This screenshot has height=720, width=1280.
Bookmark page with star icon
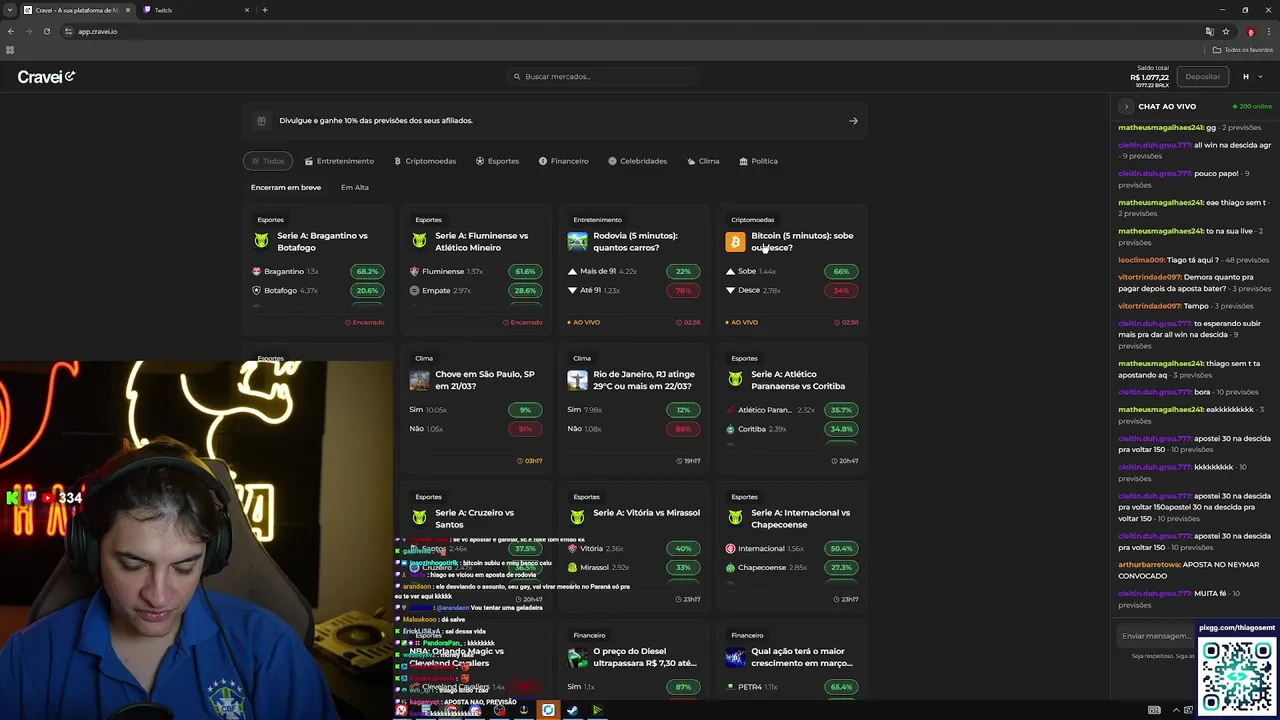(1225, 31)
